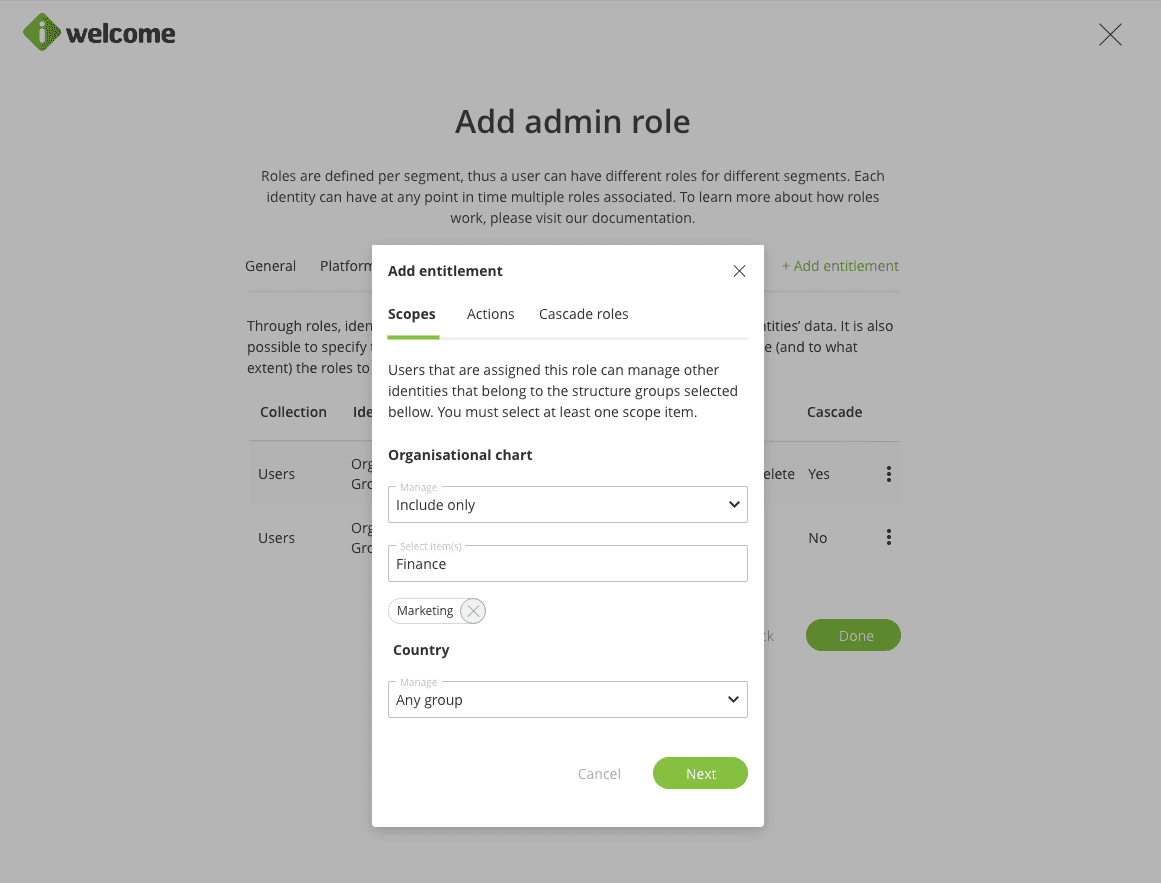Screen dimensions: 1161x883
Task: Click the Include only dropdown arrow
Action: 734,505
